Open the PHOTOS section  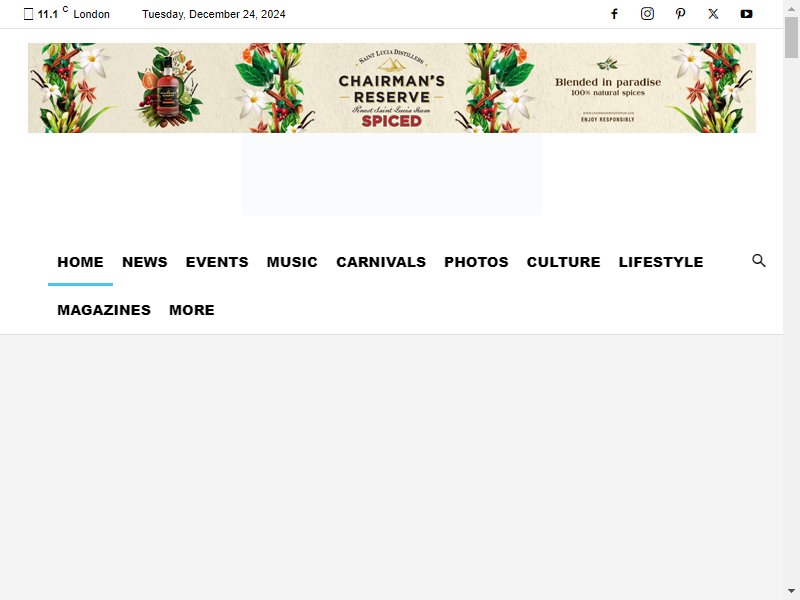(x=476, y=262)
